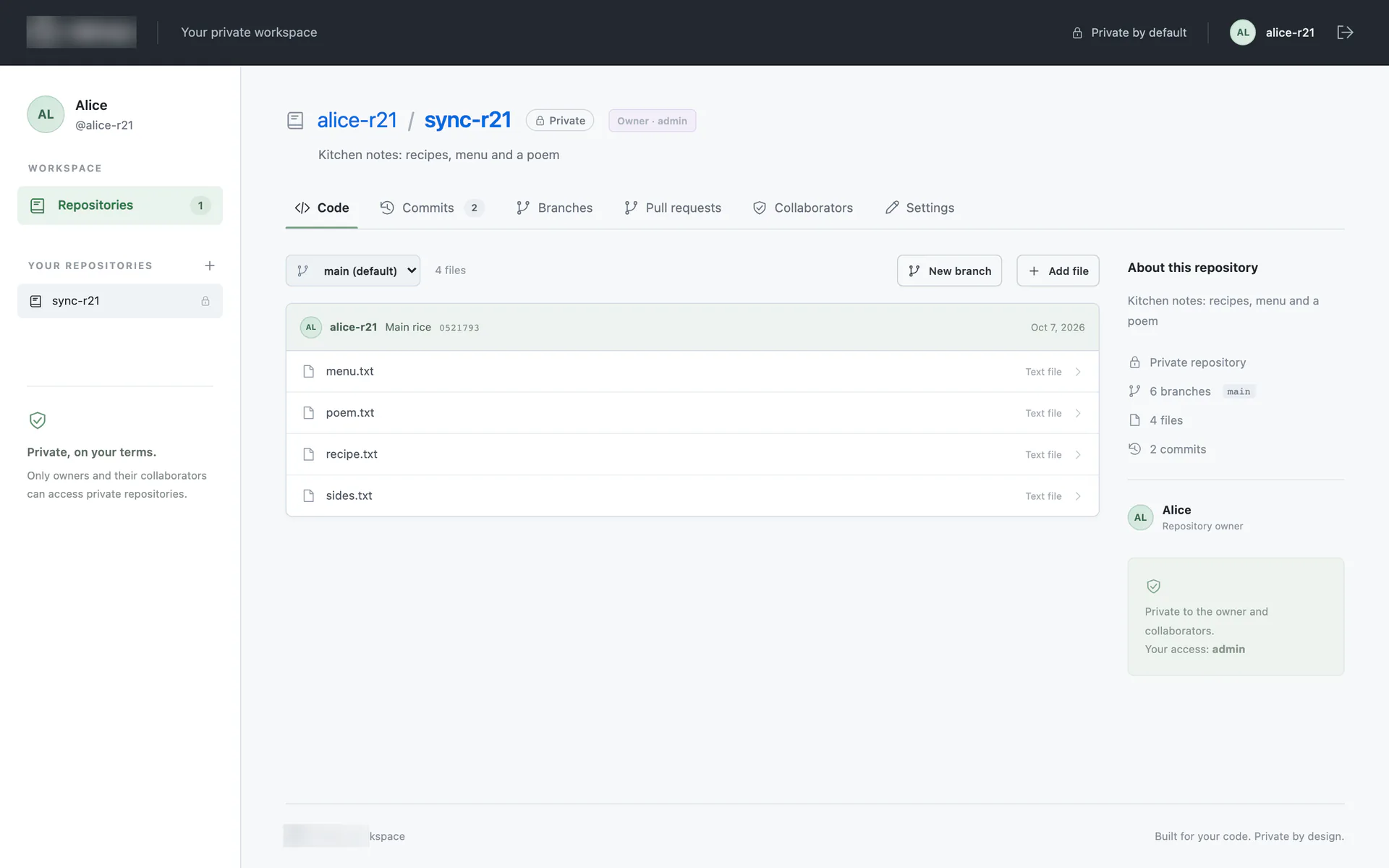Click the file icon next to menu.txt
Viewport: 1389px width, 868px height.
[309, 371]
